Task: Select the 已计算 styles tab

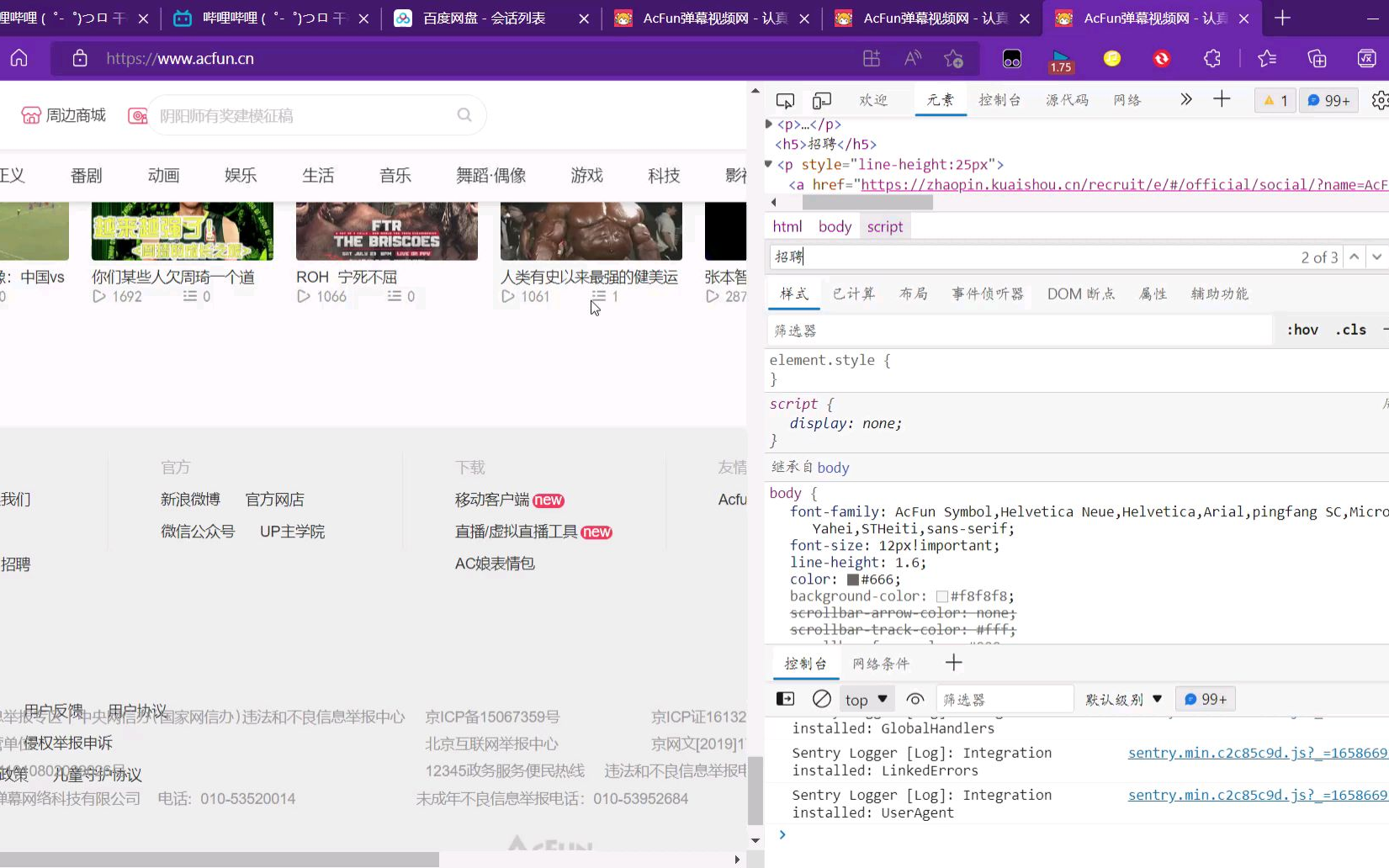Action: click(x=854, y=294)
